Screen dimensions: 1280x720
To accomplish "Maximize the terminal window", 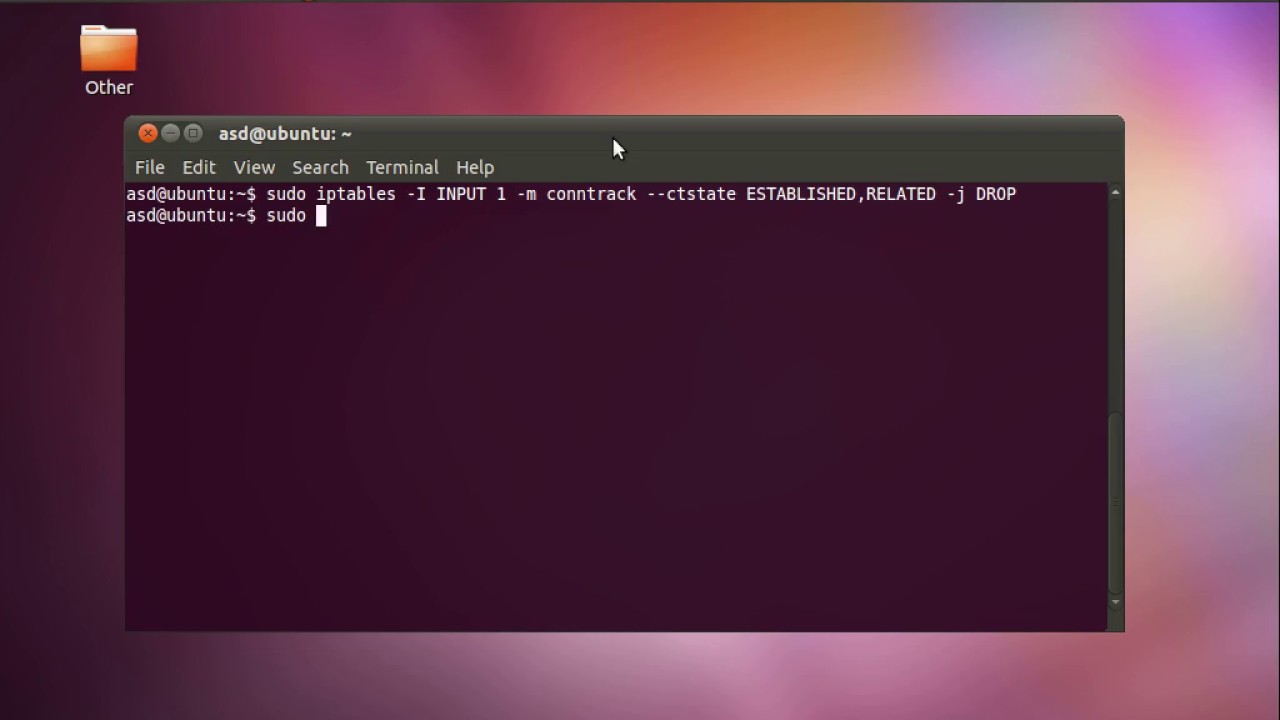I will click(193, 133).
